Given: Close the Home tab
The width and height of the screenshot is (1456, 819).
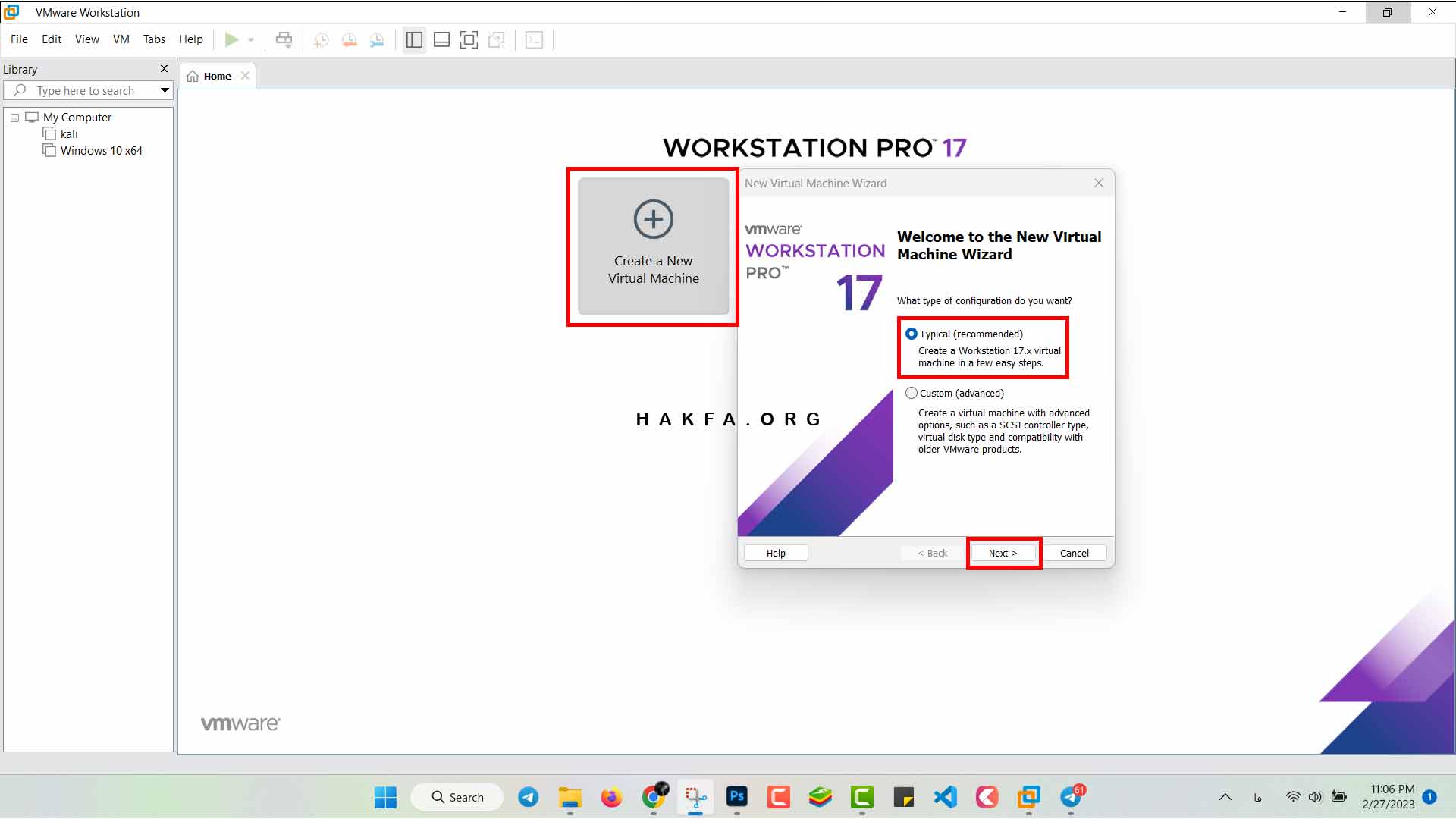Looking at the screenshot, I should pyautogui.click(x=245, y=75).
